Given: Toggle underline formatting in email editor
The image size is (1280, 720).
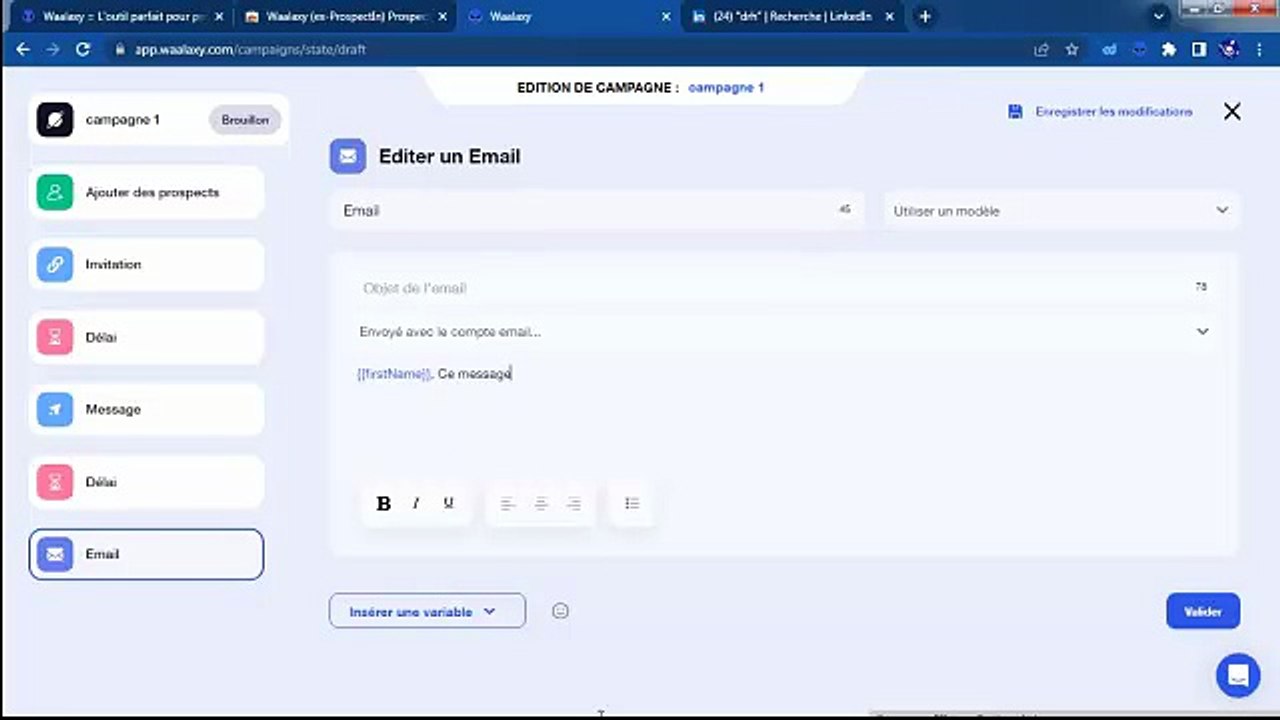Looking at the screenshot, I should 448,503.
